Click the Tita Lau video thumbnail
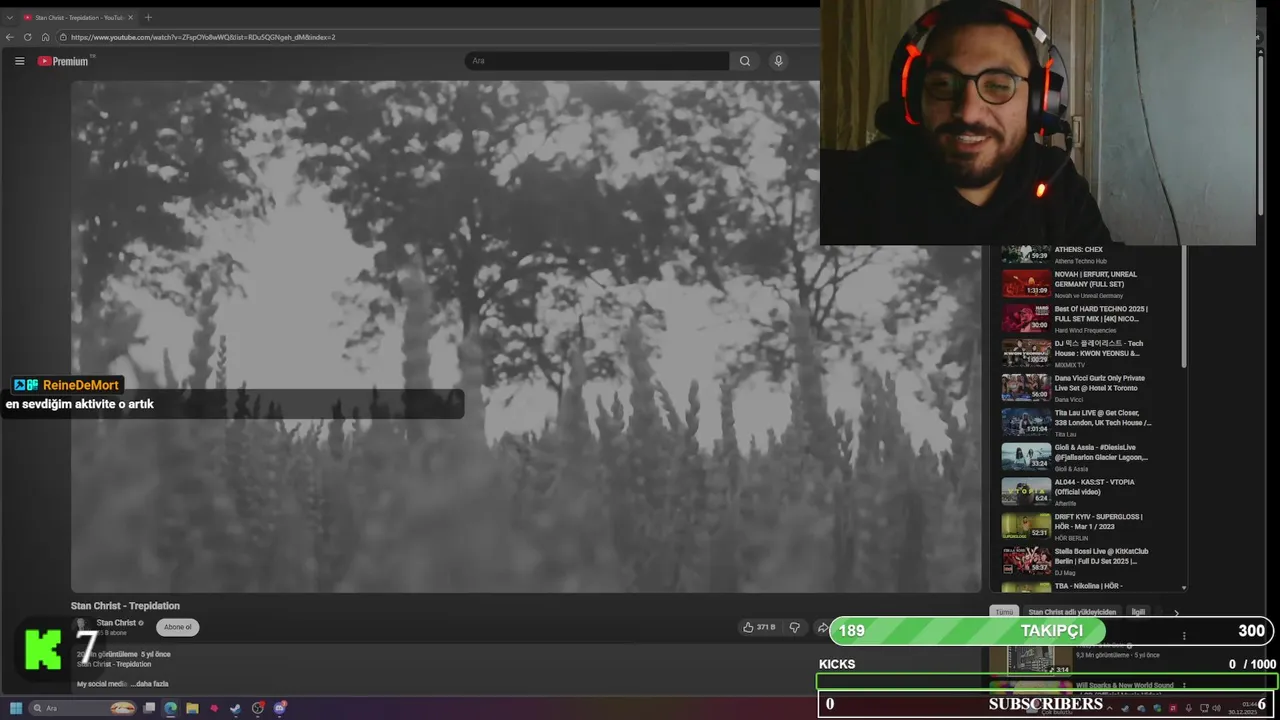This screenshot has width=1280, height=720. [x=1026, y=423]
